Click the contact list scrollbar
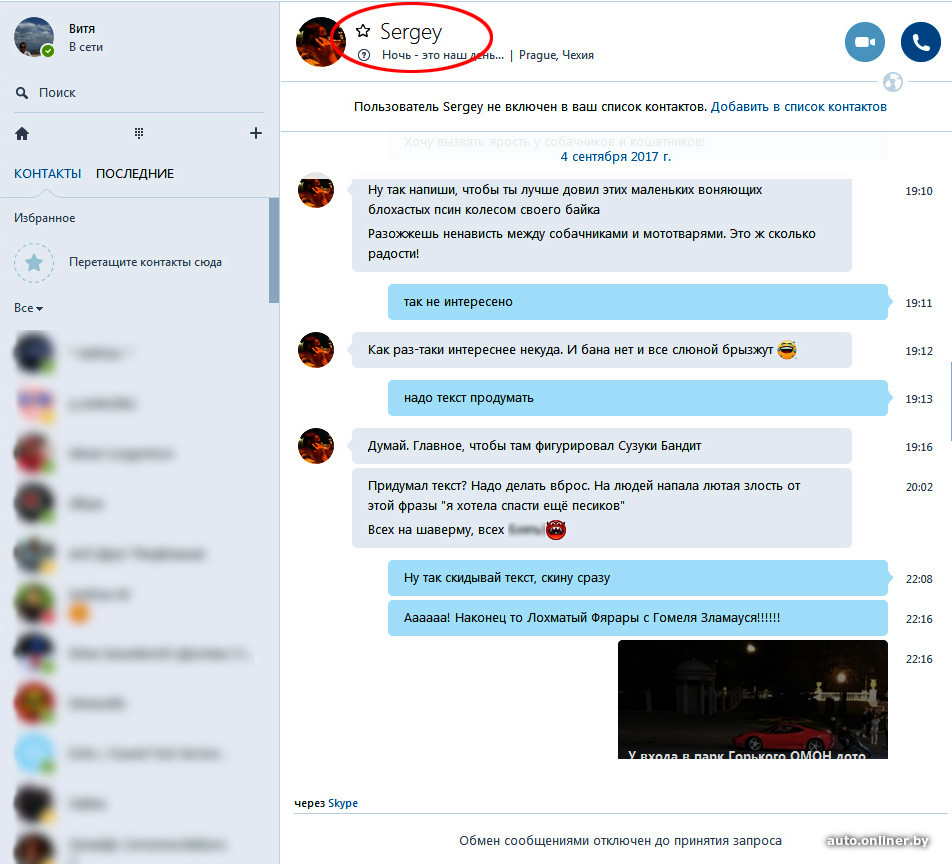This screenshot has width=952, height=864. 274,250
